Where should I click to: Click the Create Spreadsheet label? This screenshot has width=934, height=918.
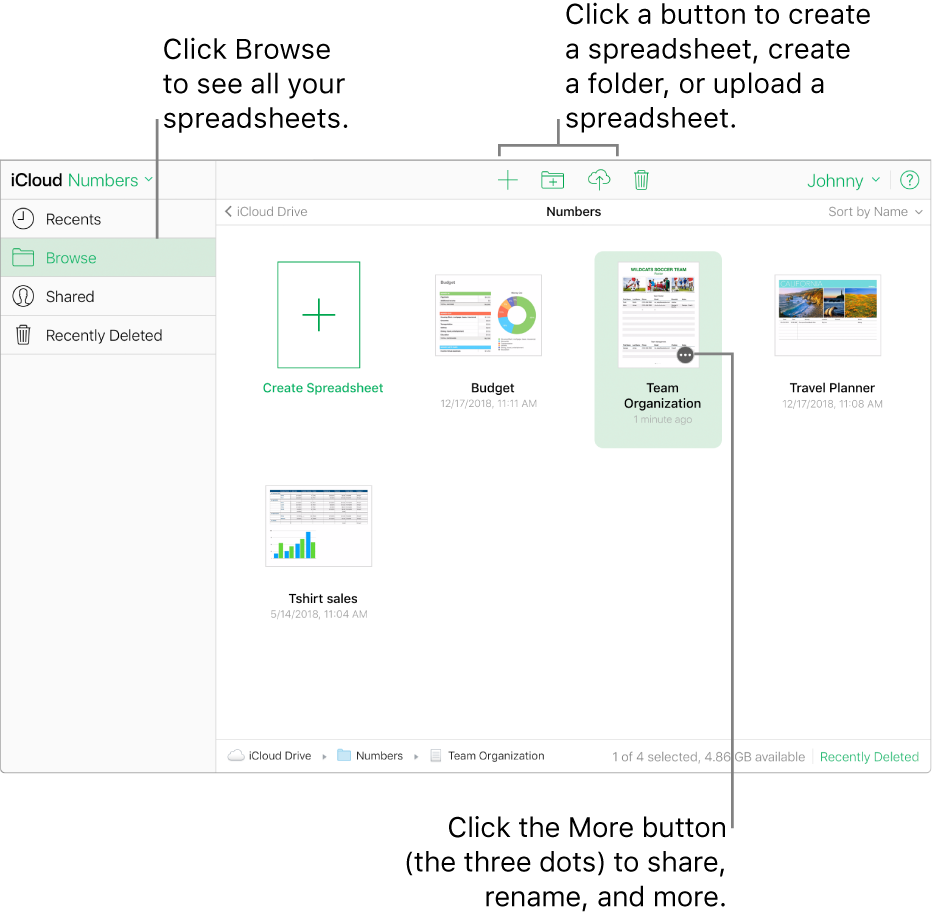click(323, 388)
